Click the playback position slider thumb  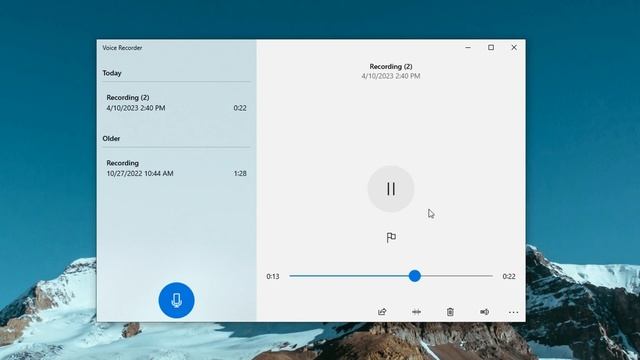coord(415,276)
